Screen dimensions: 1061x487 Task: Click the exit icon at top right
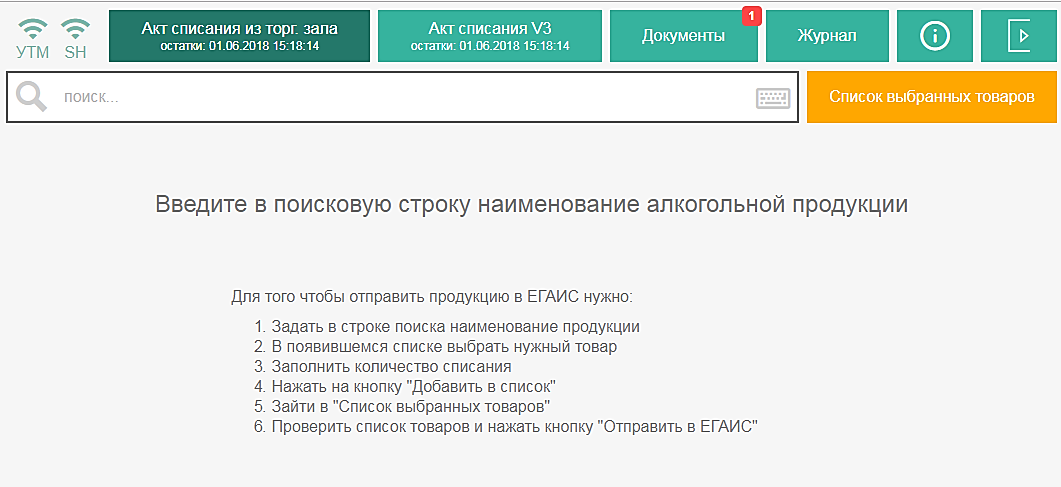[1020, 36]
